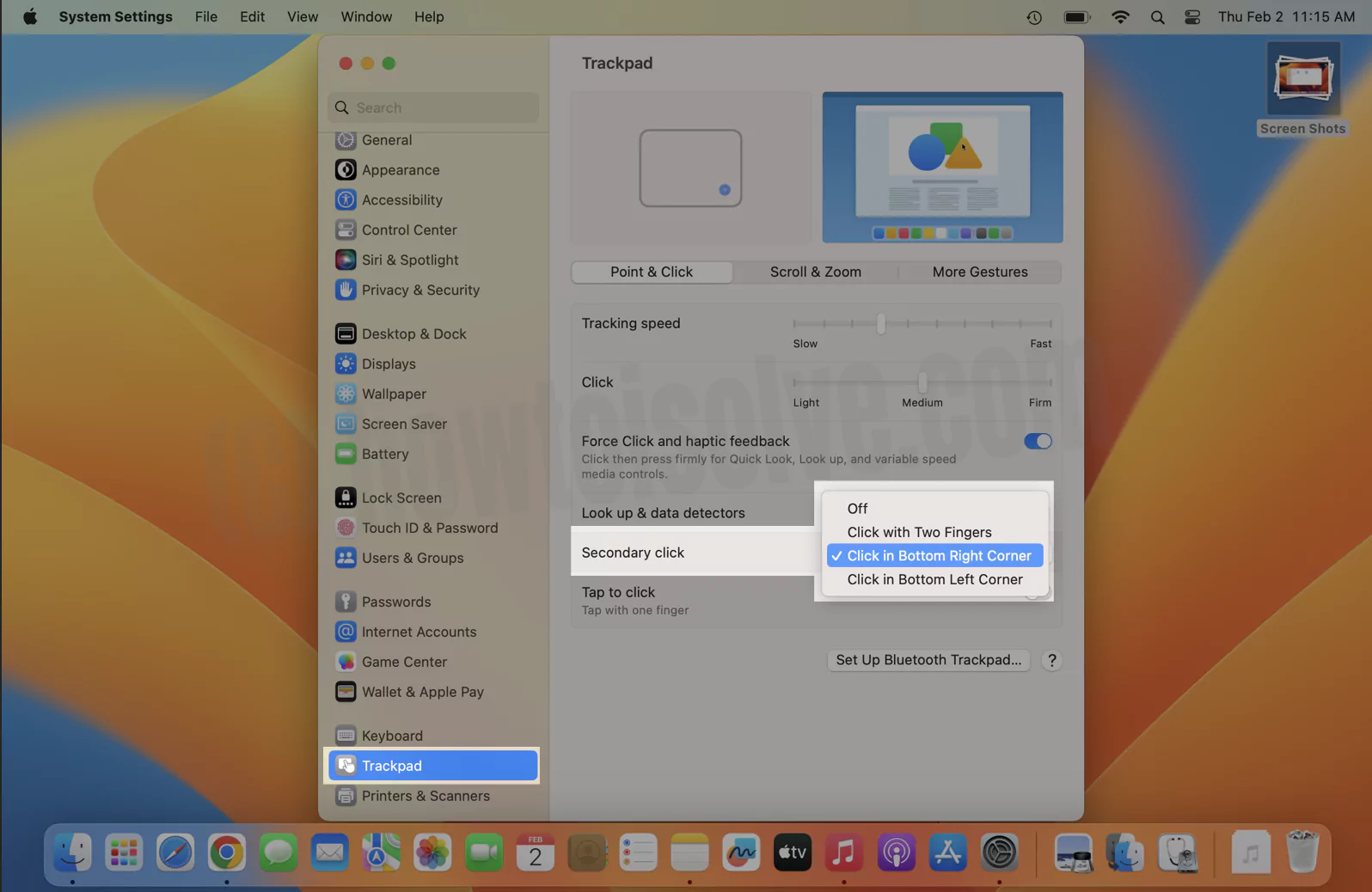Open the Apple TV app in Dock

[x=793, y=853]
